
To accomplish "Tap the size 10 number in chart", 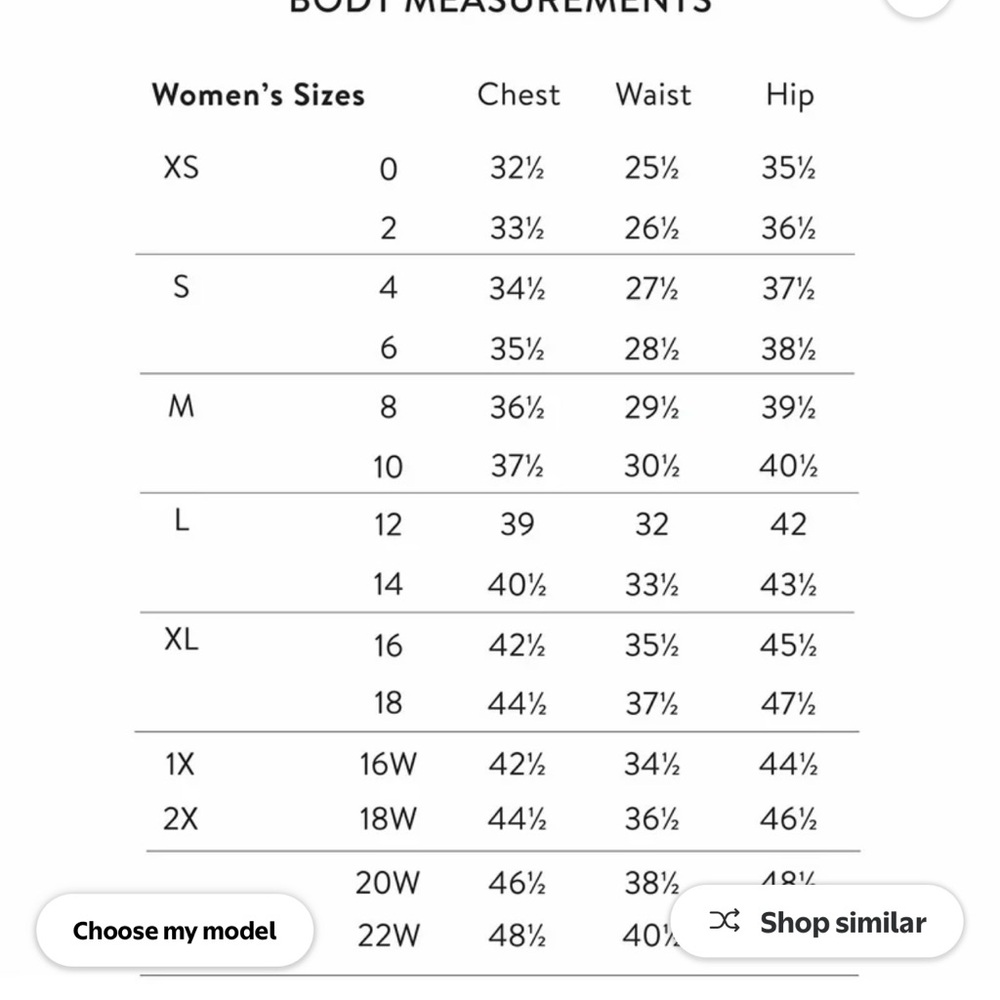I will [x=388, y=467].
